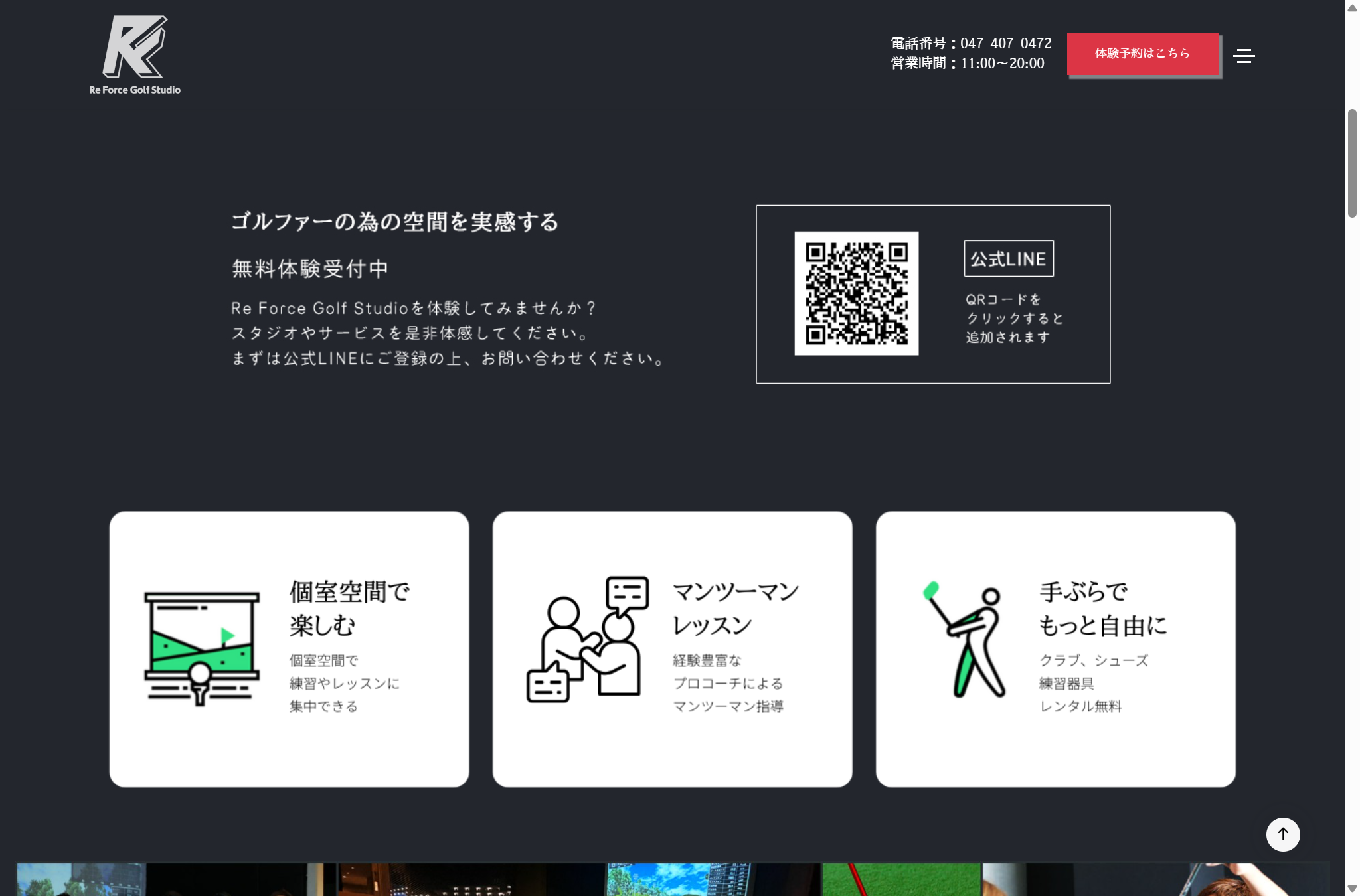Click the Re Force Golf Studio logo
1360x896 pixels.
135,55
